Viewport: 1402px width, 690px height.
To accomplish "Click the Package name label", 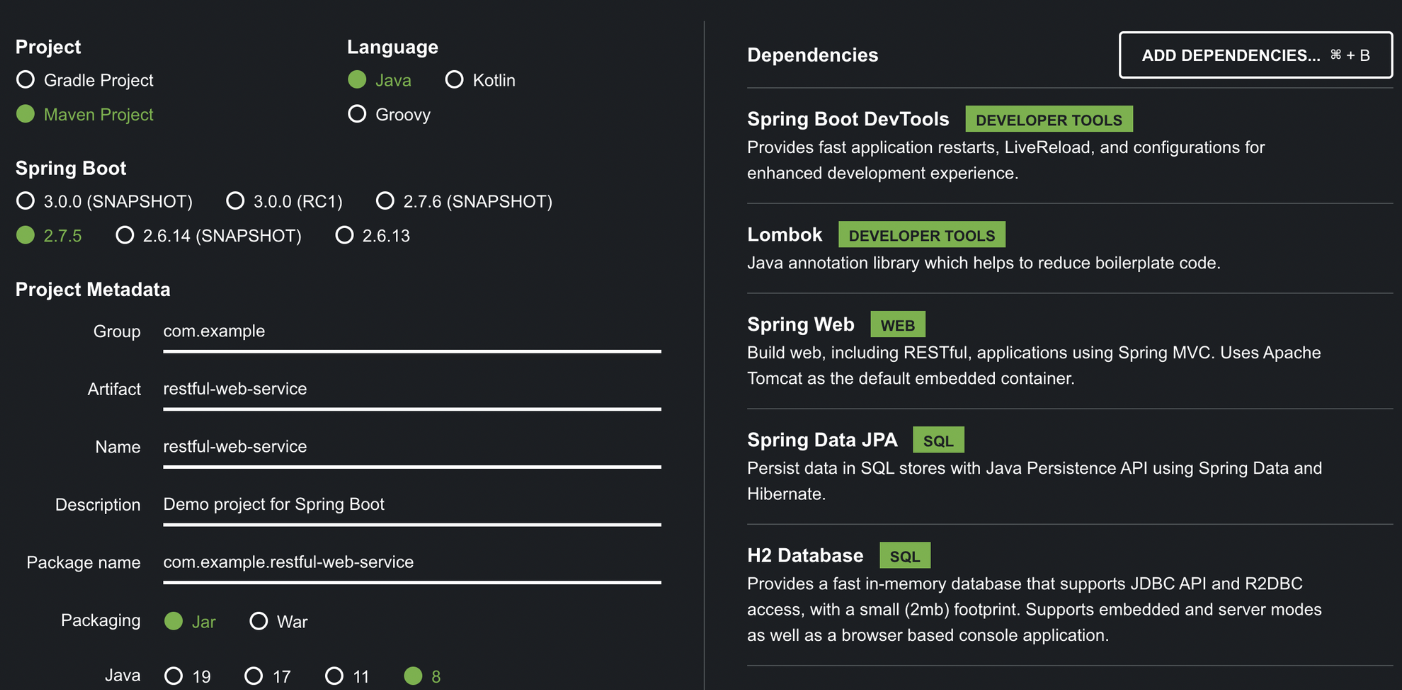I will click(84, 562).
